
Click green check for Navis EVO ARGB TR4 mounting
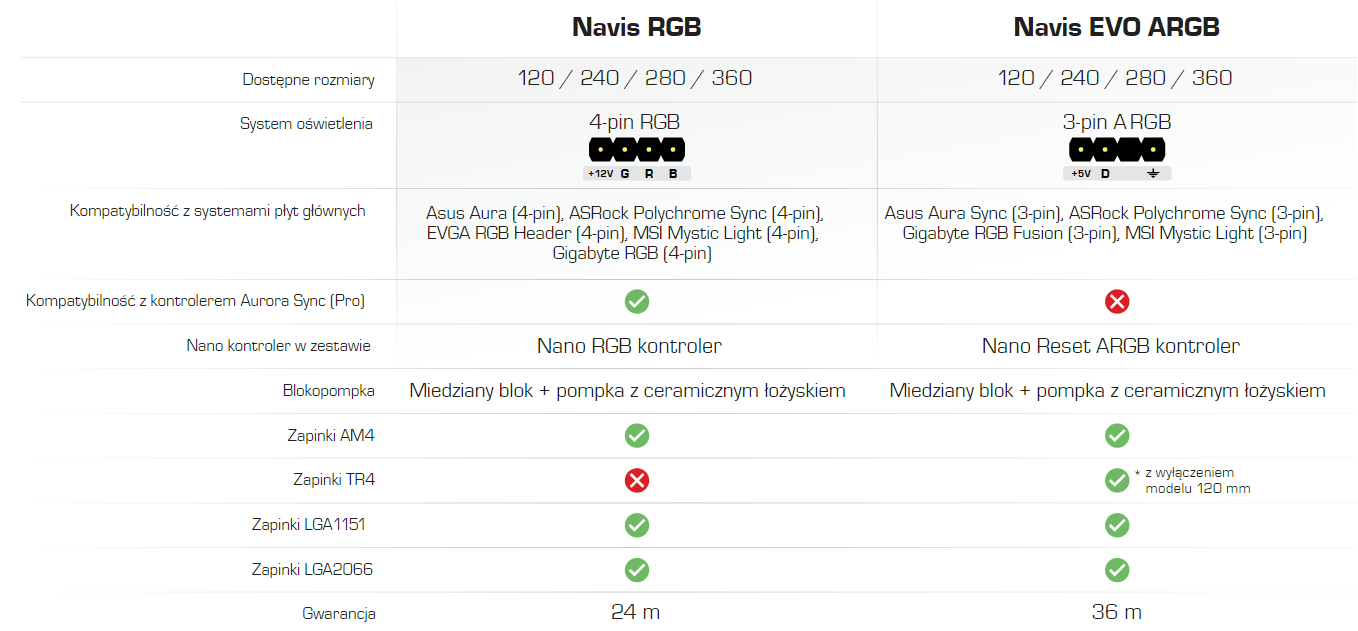coord(1117,480)
